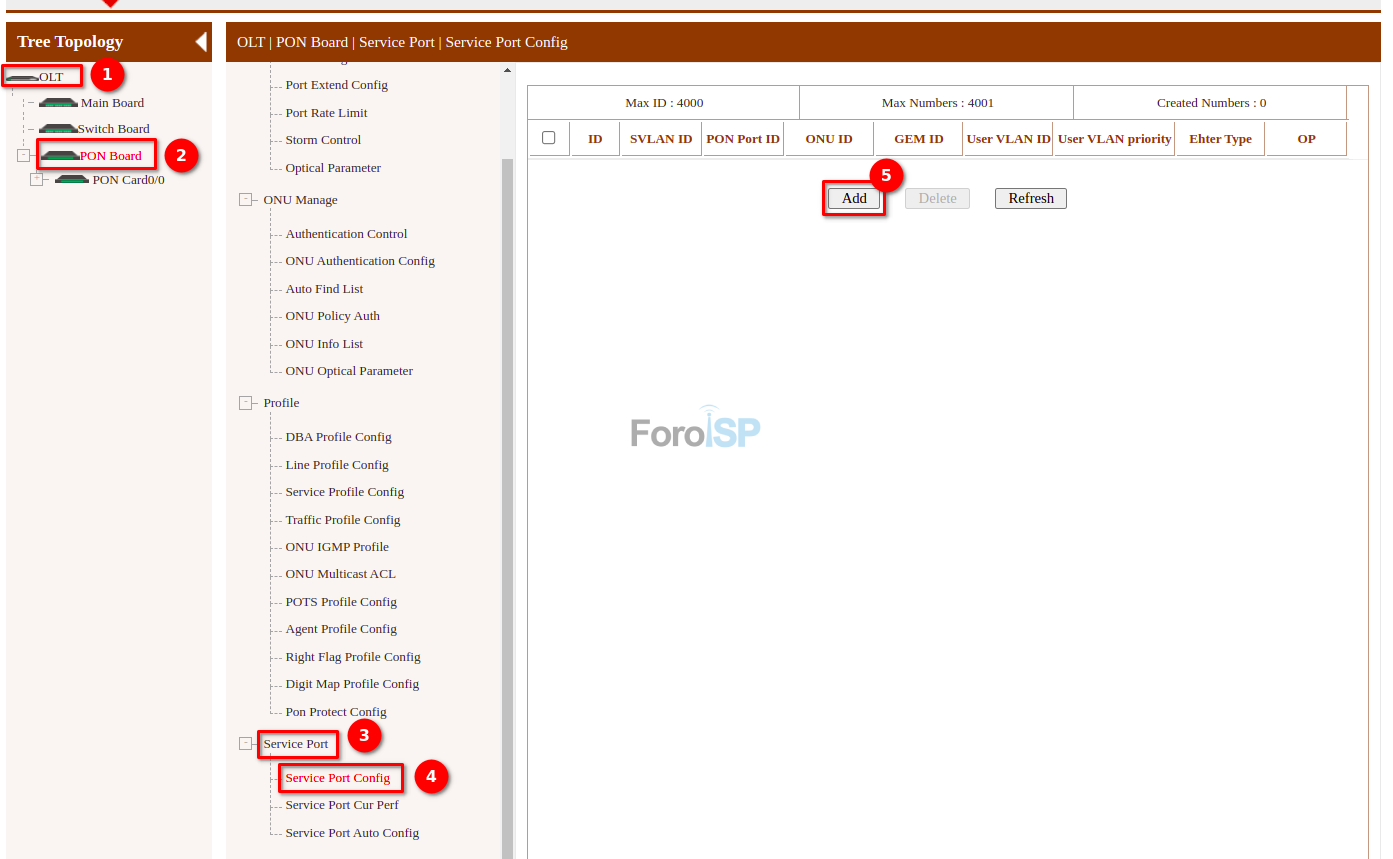Click the Switch Board device icon
1393x859 pixels.
[58, 129]
